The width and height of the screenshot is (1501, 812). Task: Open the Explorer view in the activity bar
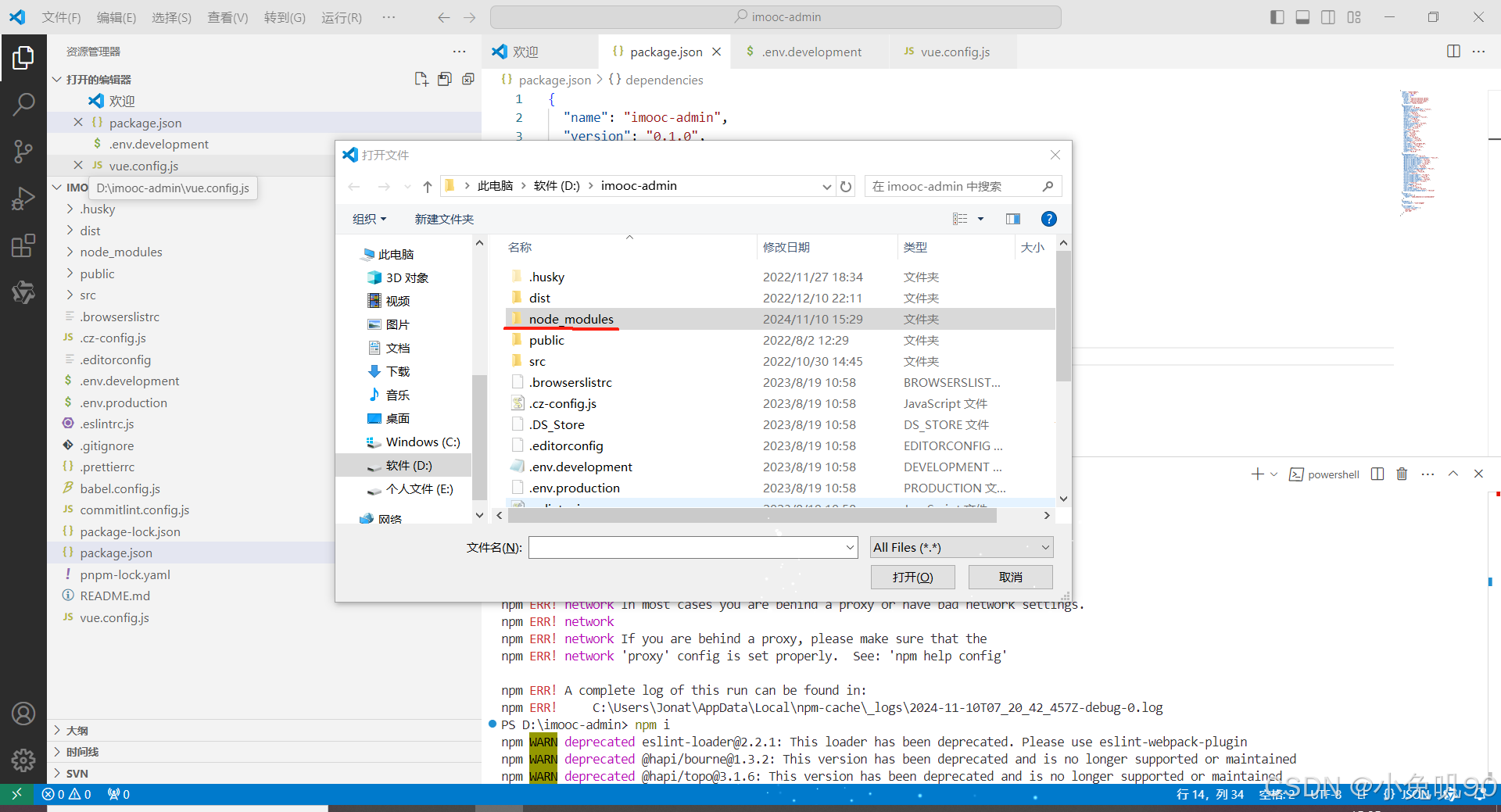click(23, 56)
